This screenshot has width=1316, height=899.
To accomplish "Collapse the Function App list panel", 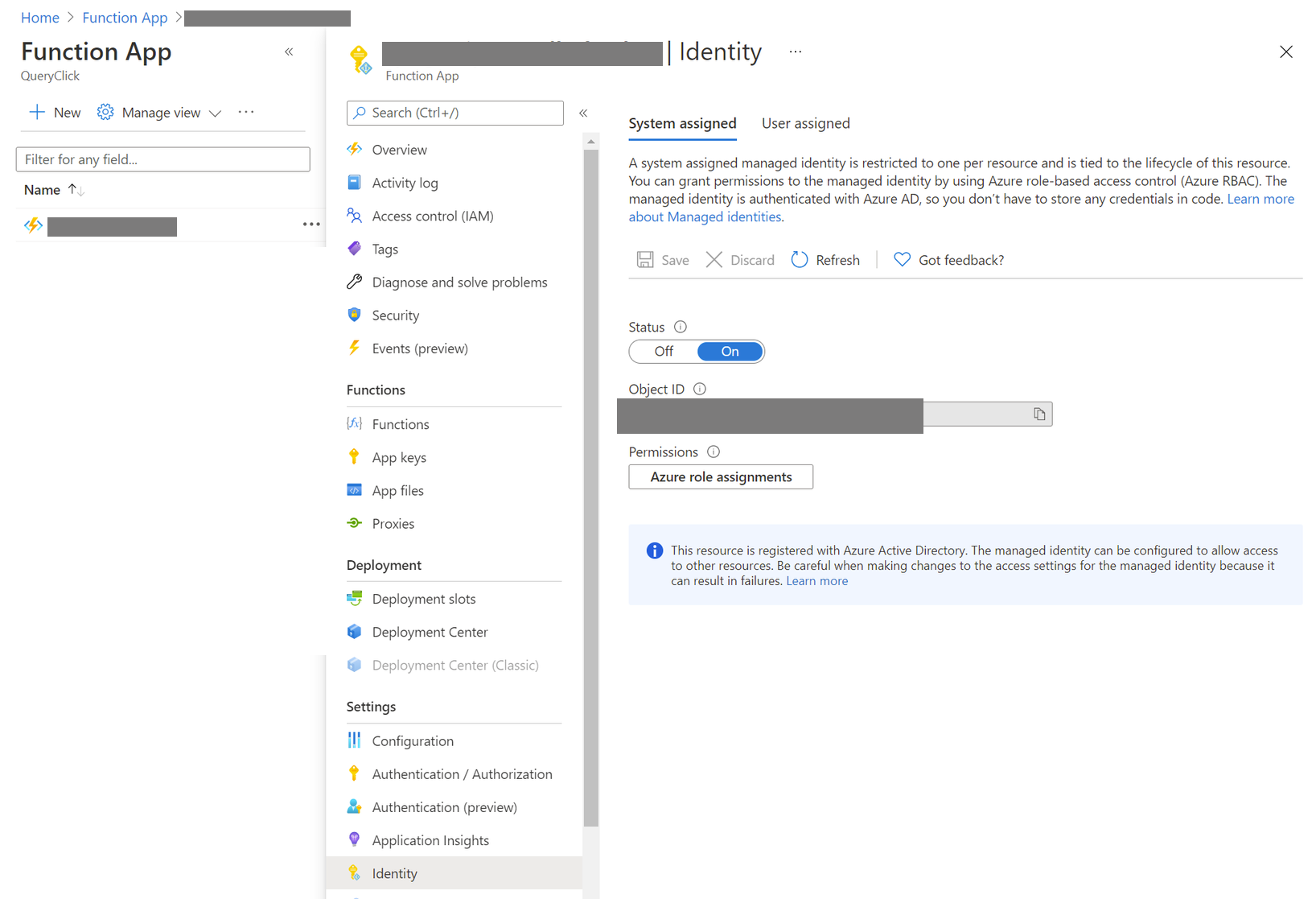I will point(289,52).
